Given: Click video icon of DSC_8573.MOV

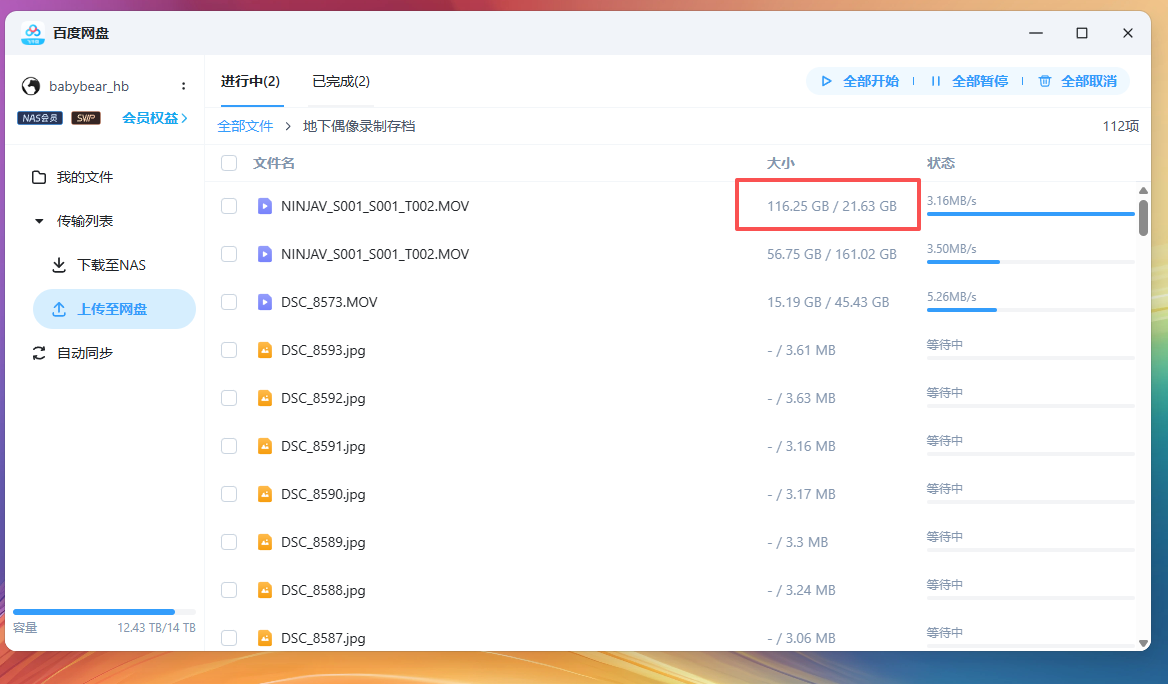Looking at the screenshot, I should point(264,303).
